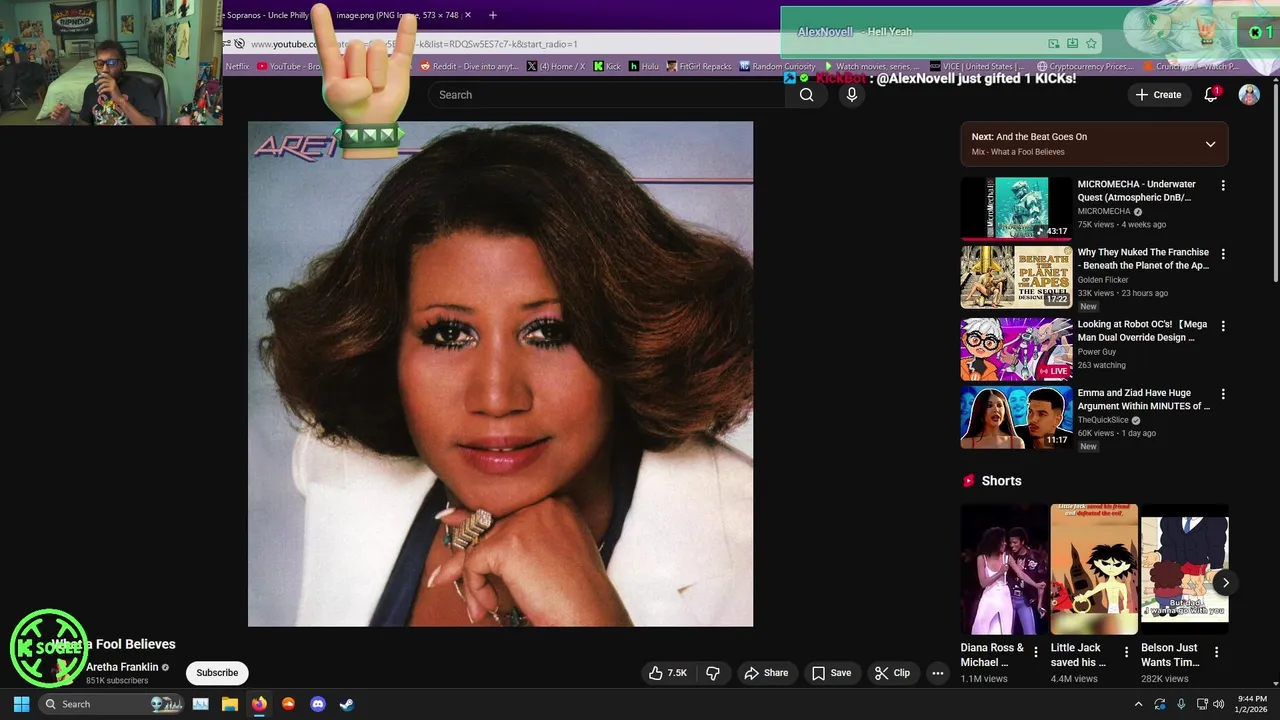This screenshot has height=720, width=1280.
Task: Click the Share button
Action: click(x=766, y=673)
